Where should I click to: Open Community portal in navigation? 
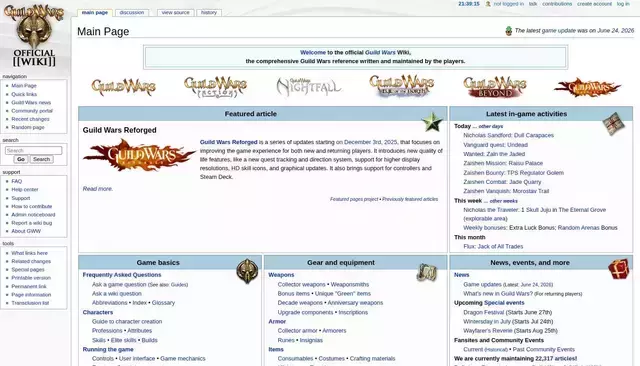32,111
